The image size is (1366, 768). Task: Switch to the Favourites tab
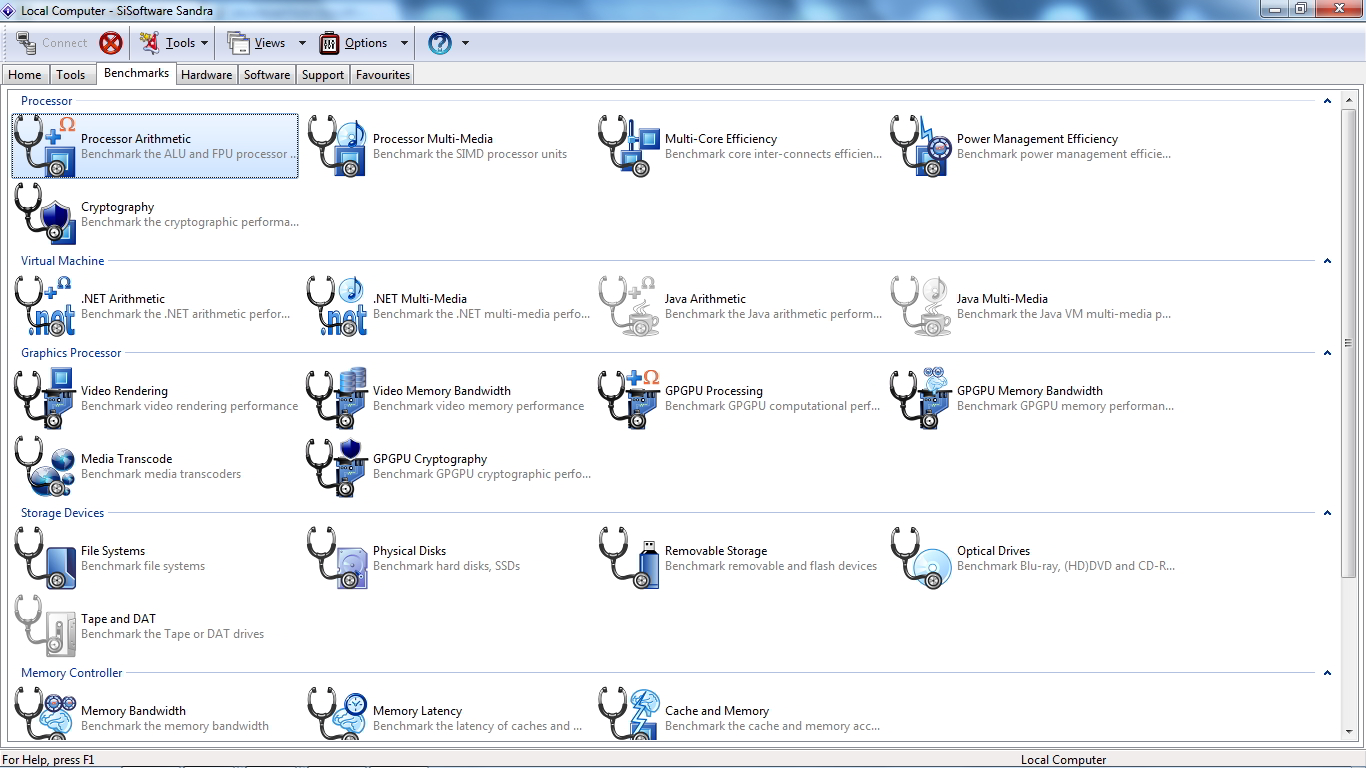tap(383, 75)
